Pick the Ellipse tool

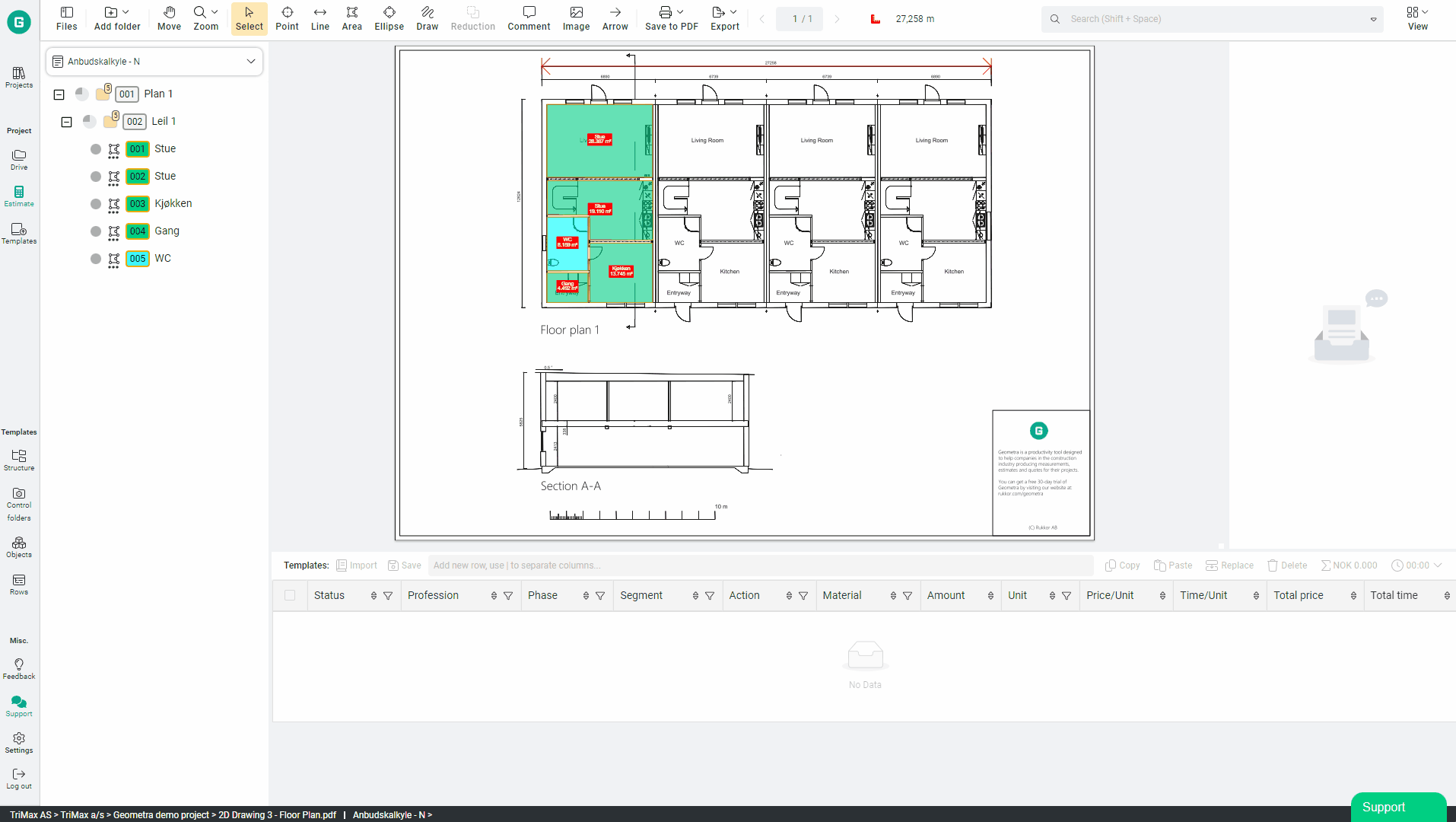389,18
